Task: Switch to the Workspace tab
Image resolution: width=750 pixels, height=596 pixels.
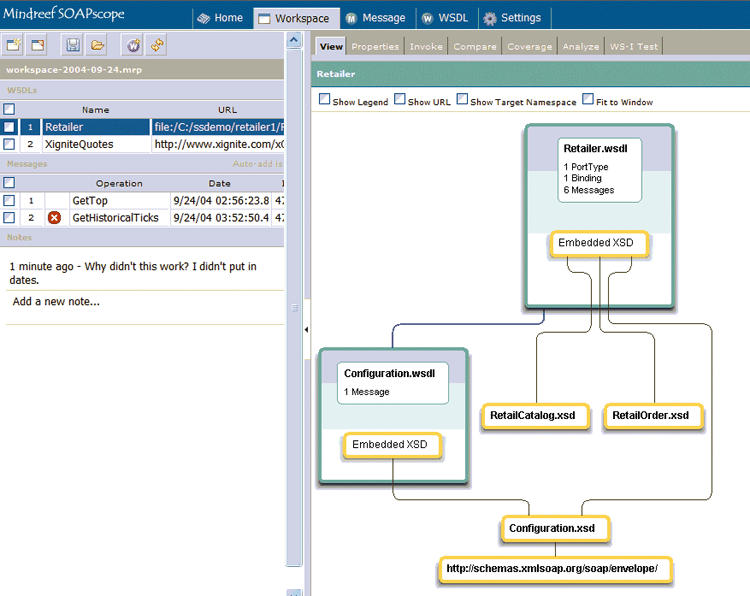Action: 297,18
